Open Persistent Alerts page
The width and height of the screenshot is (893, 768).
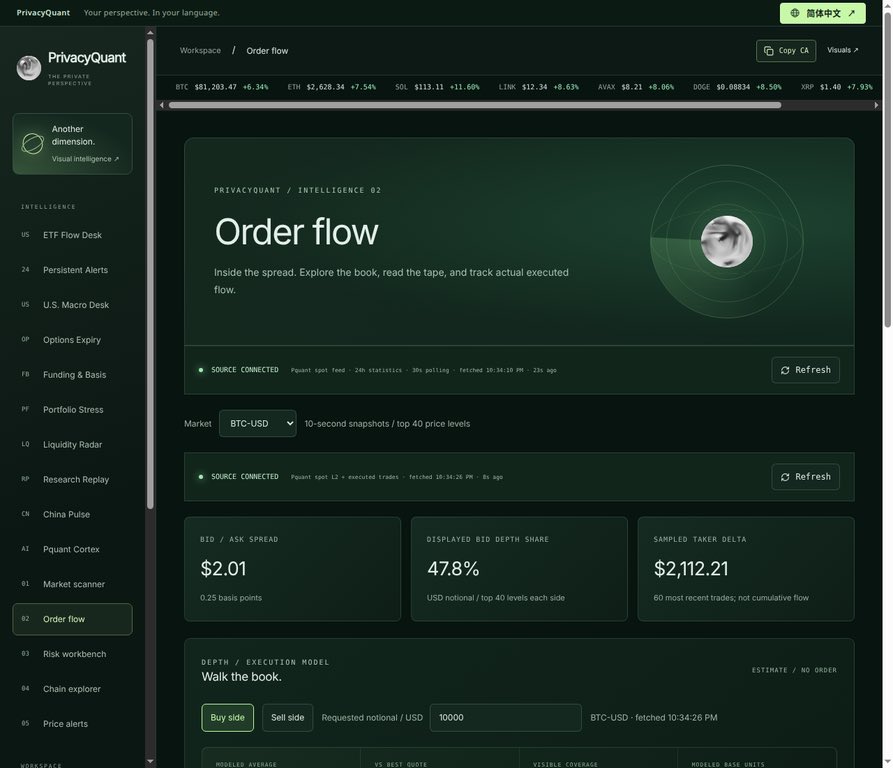tap(72, 270)
